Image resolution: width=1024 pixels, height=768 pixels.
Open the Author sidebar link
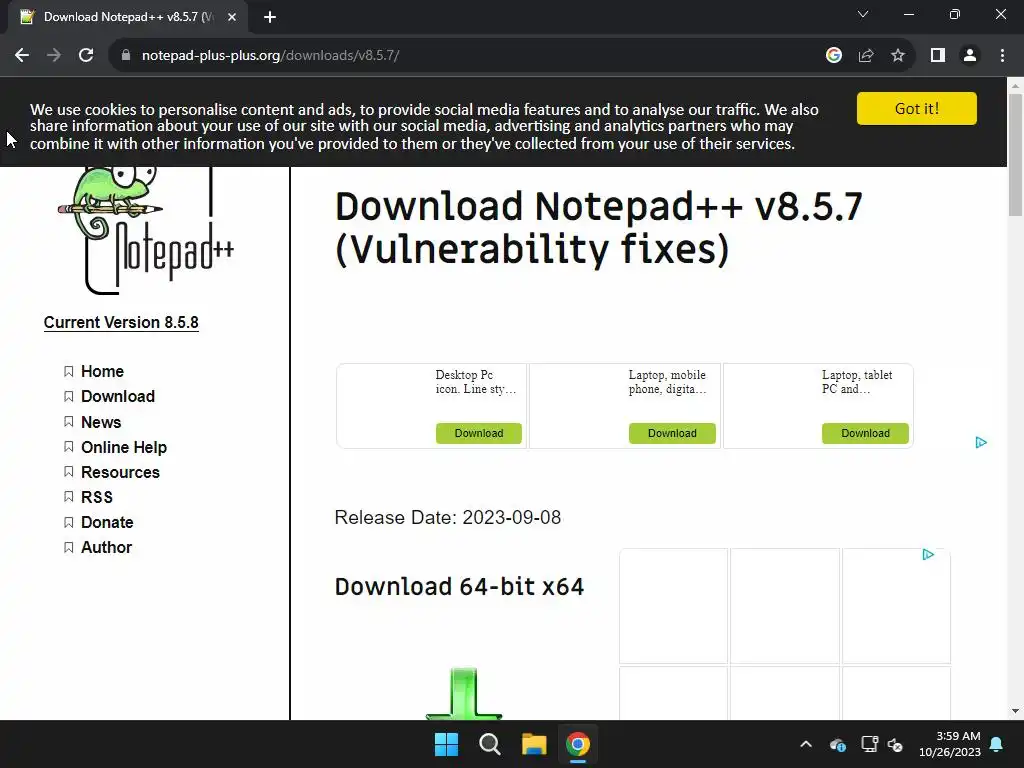point(106,547)
